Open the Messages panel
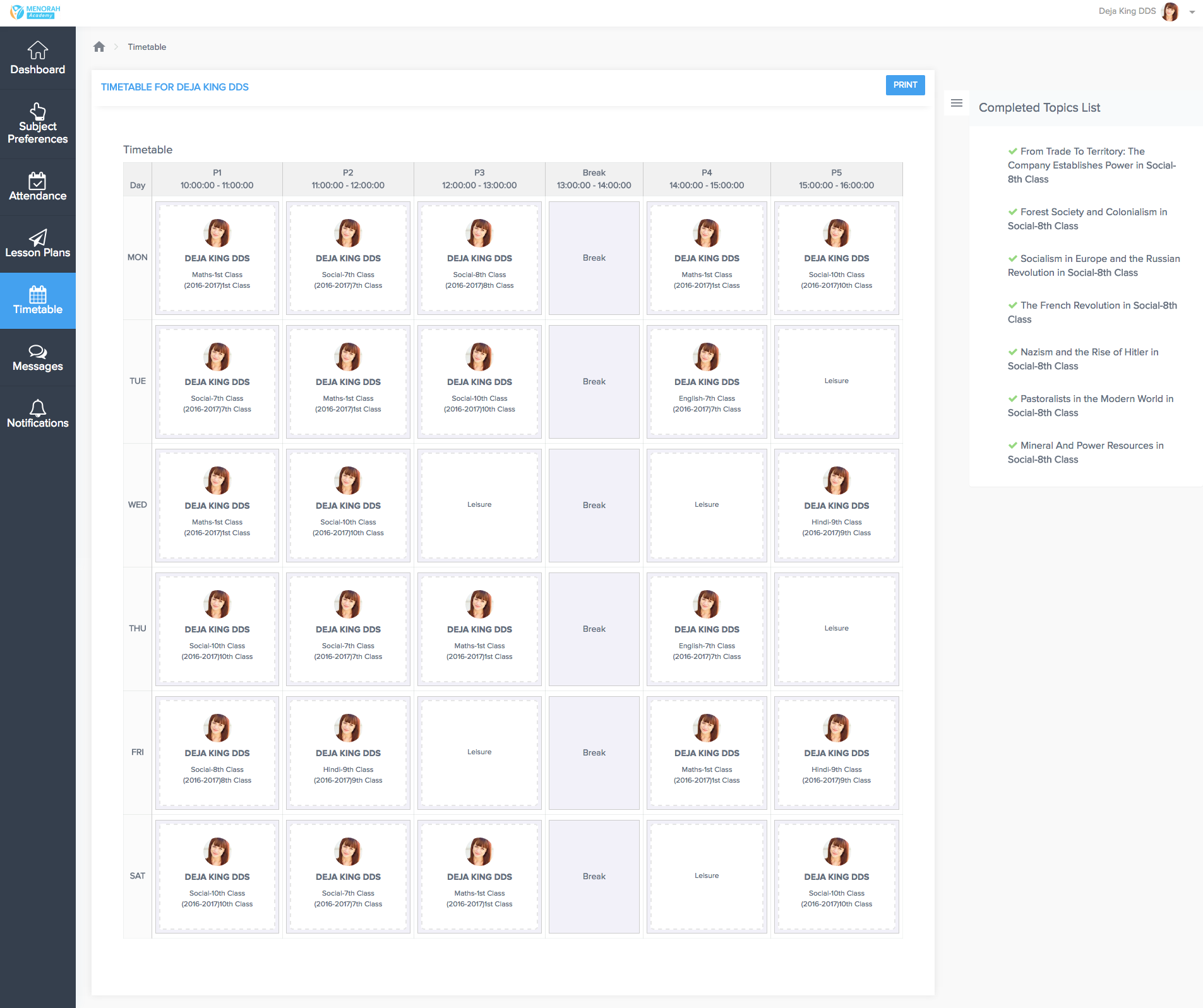This screenshot has height=1008, width=1203. coord(38,357)
